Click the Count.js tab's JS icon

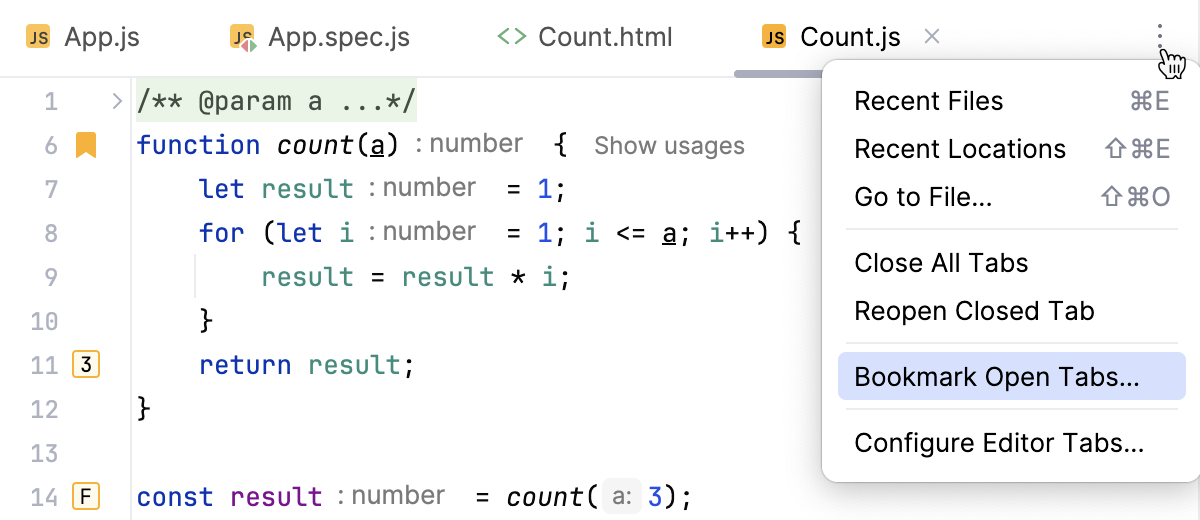point(774,38)
